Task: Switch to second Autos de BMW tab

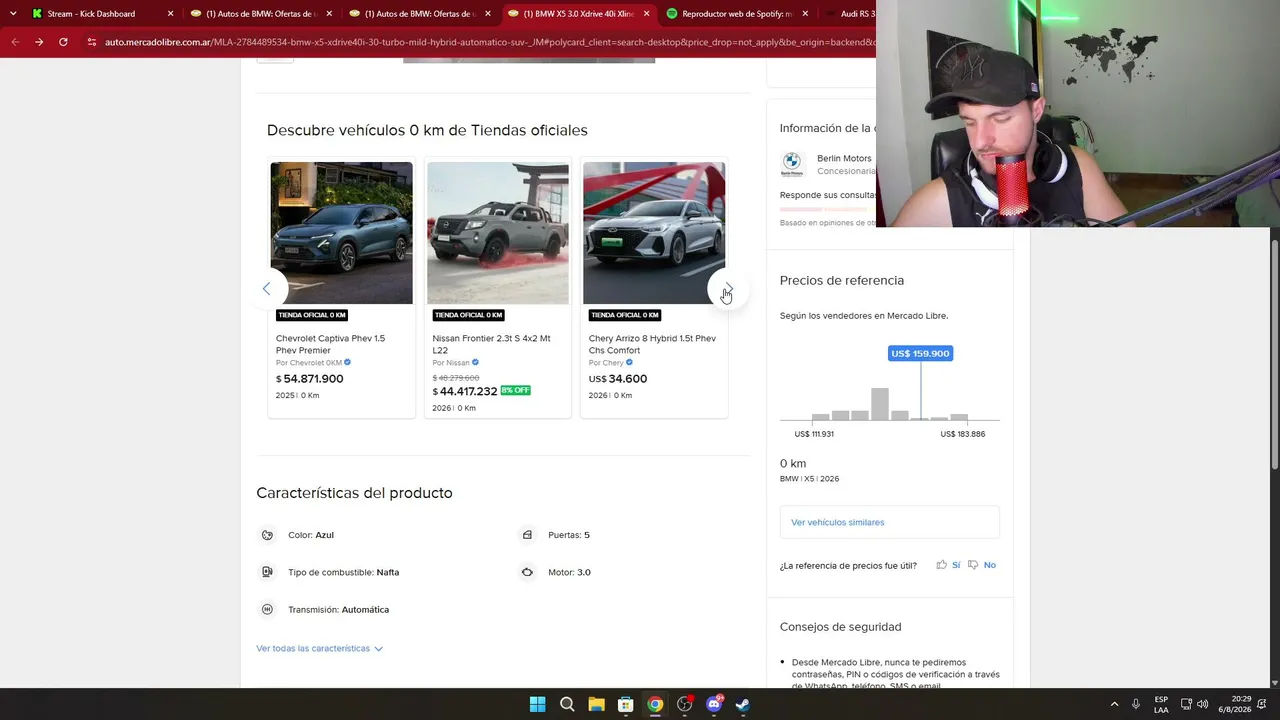Action: point(419,14)
